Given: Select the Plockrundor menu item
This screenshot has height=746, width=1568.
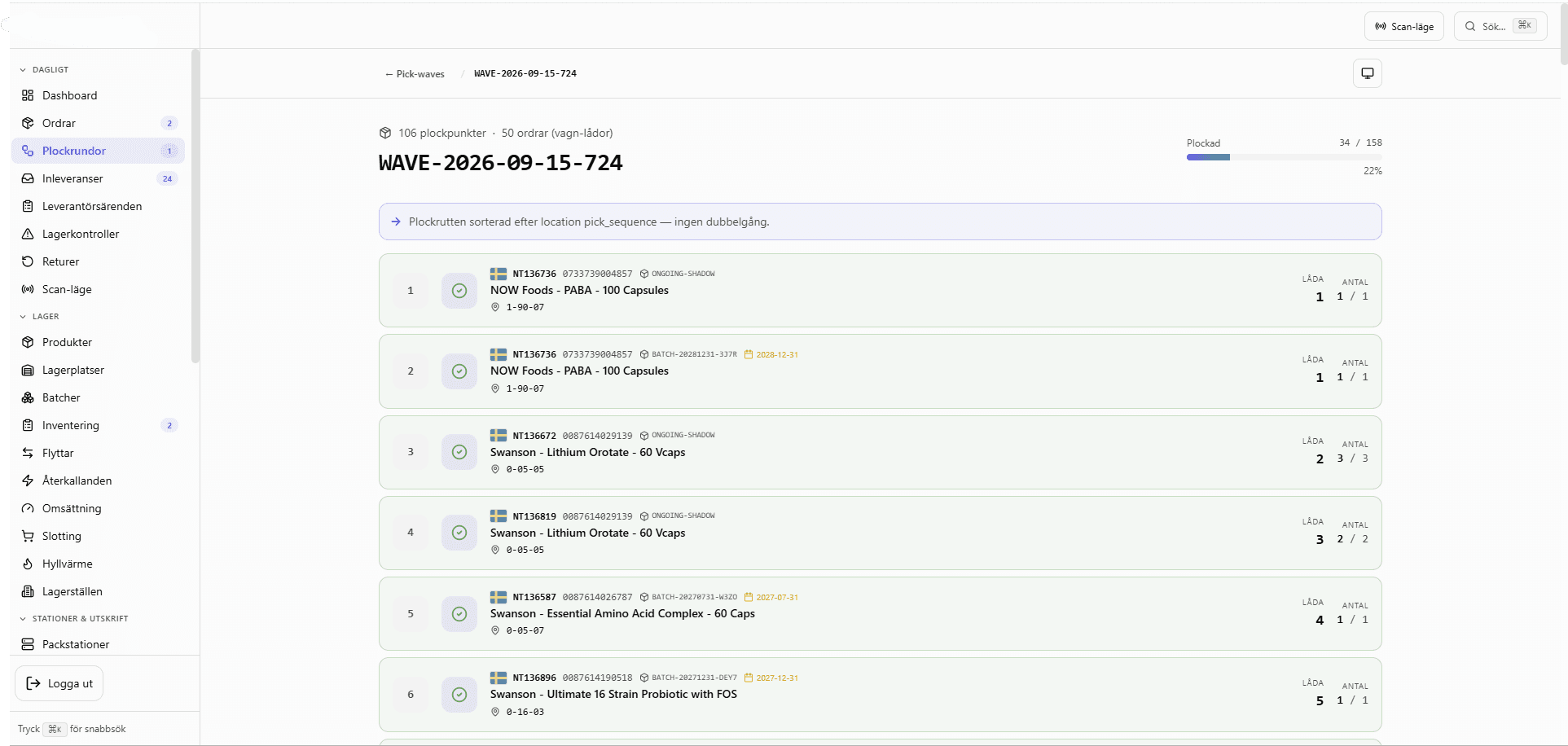Looking at the screenshot, I should tap(98, 151).
